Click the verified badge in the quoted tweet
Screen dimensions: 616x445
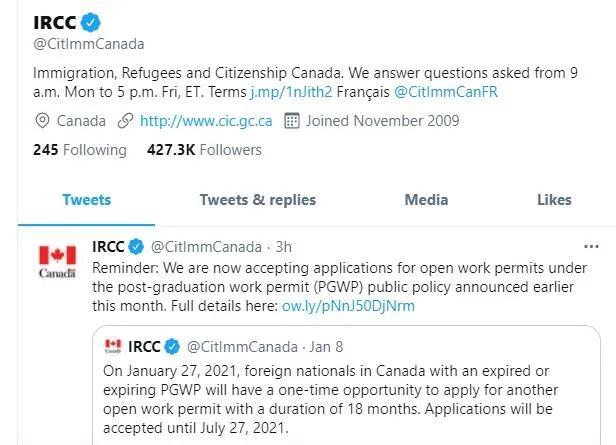click(172, 346)
